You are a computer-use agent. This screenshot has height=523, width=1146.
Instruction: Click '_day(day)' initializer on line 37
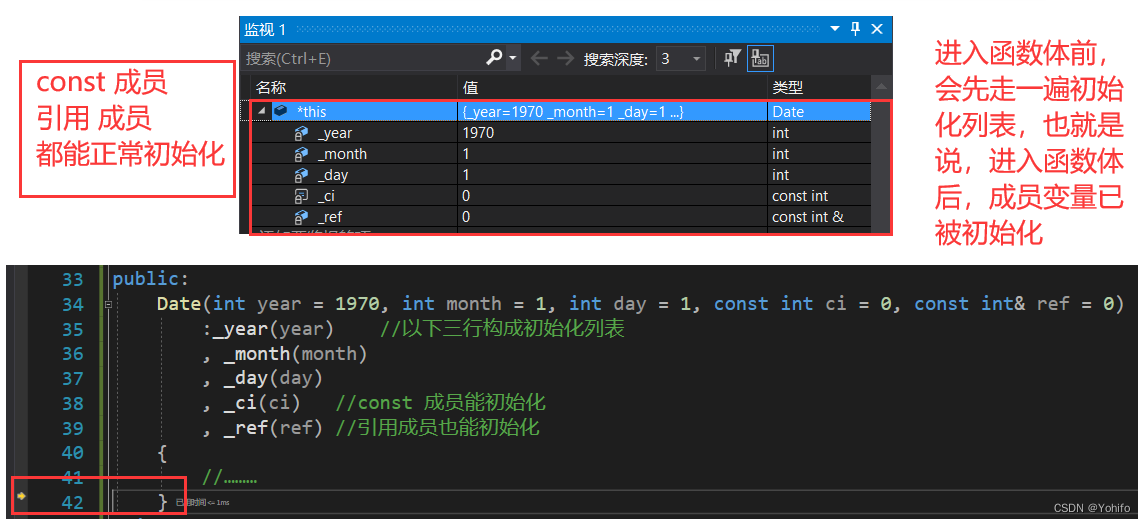(273, 378)
